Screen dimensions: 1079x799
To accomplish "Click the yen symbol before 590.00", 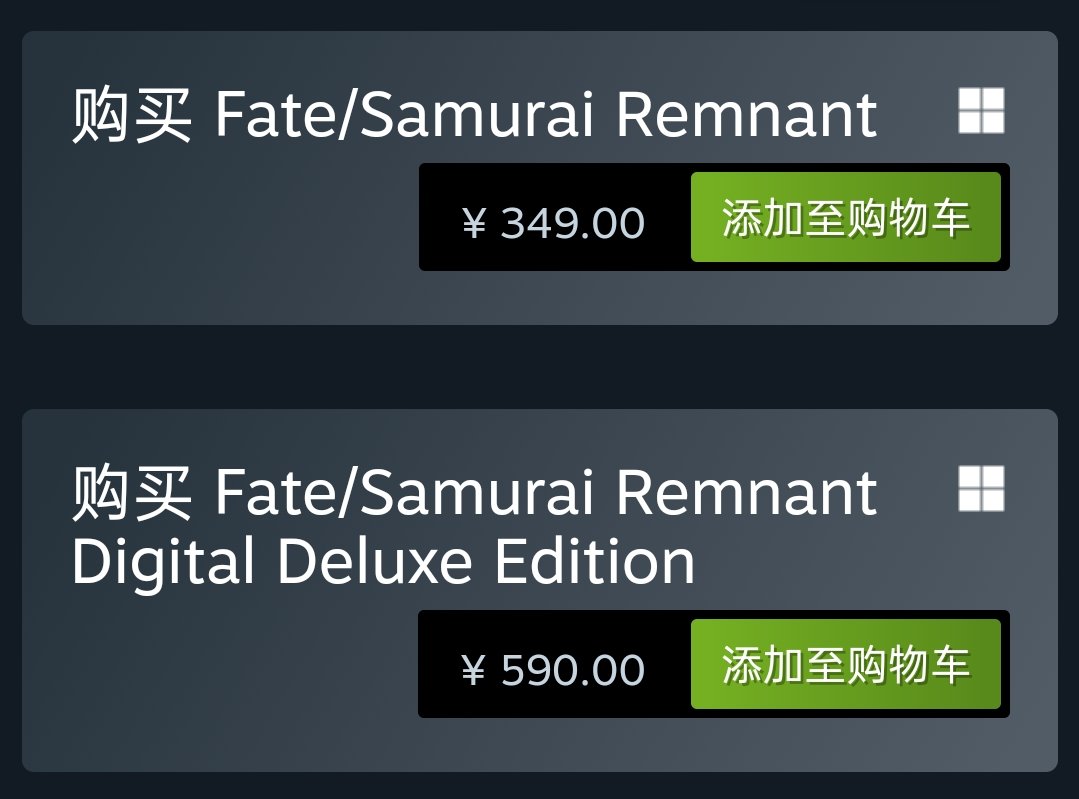I will [x=474, y=670].
